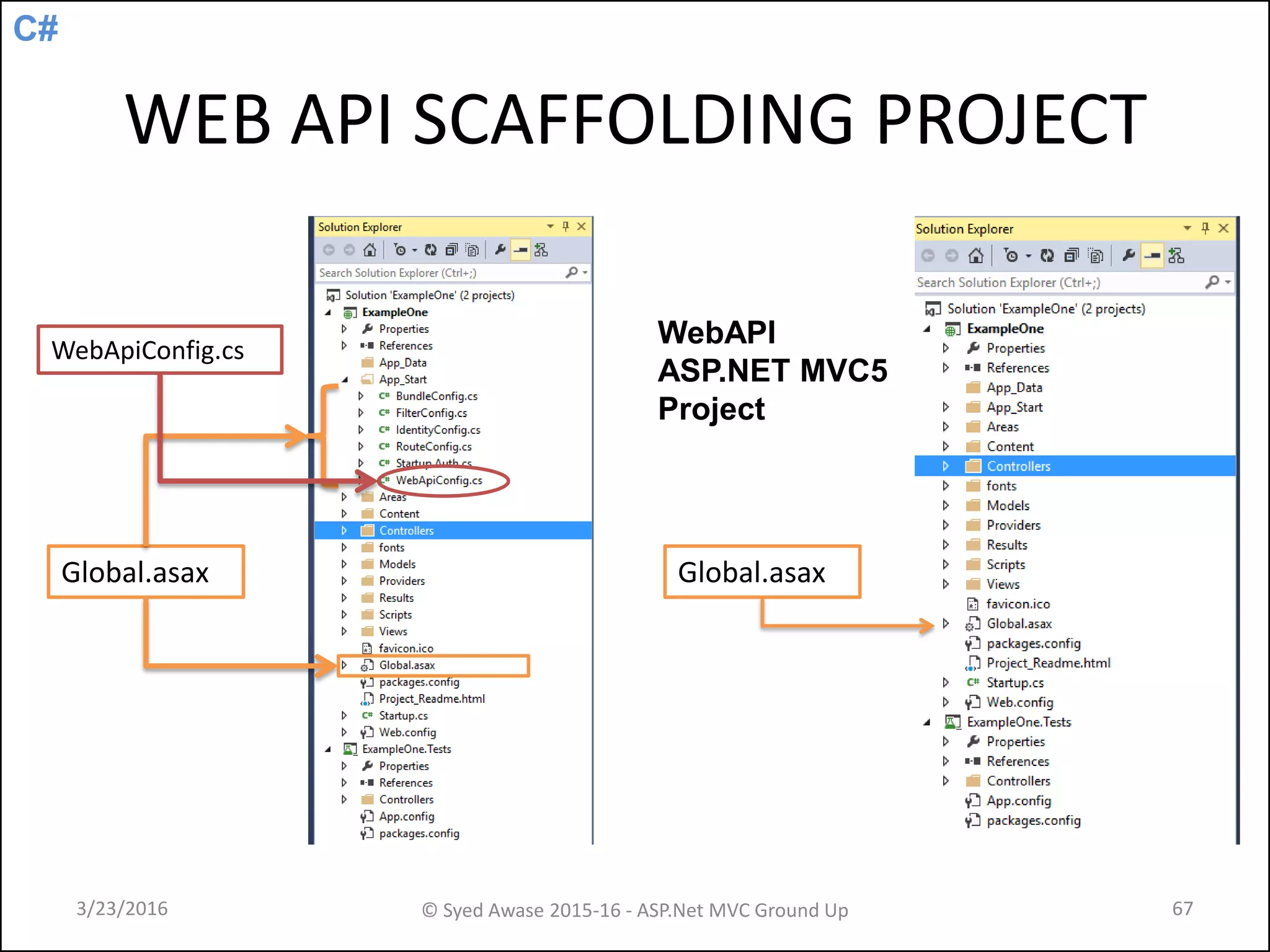Viewport: 1270px width, 952px height.
Task: Select Global.asax in left Solution Explorer
Action: pos(407,665)
